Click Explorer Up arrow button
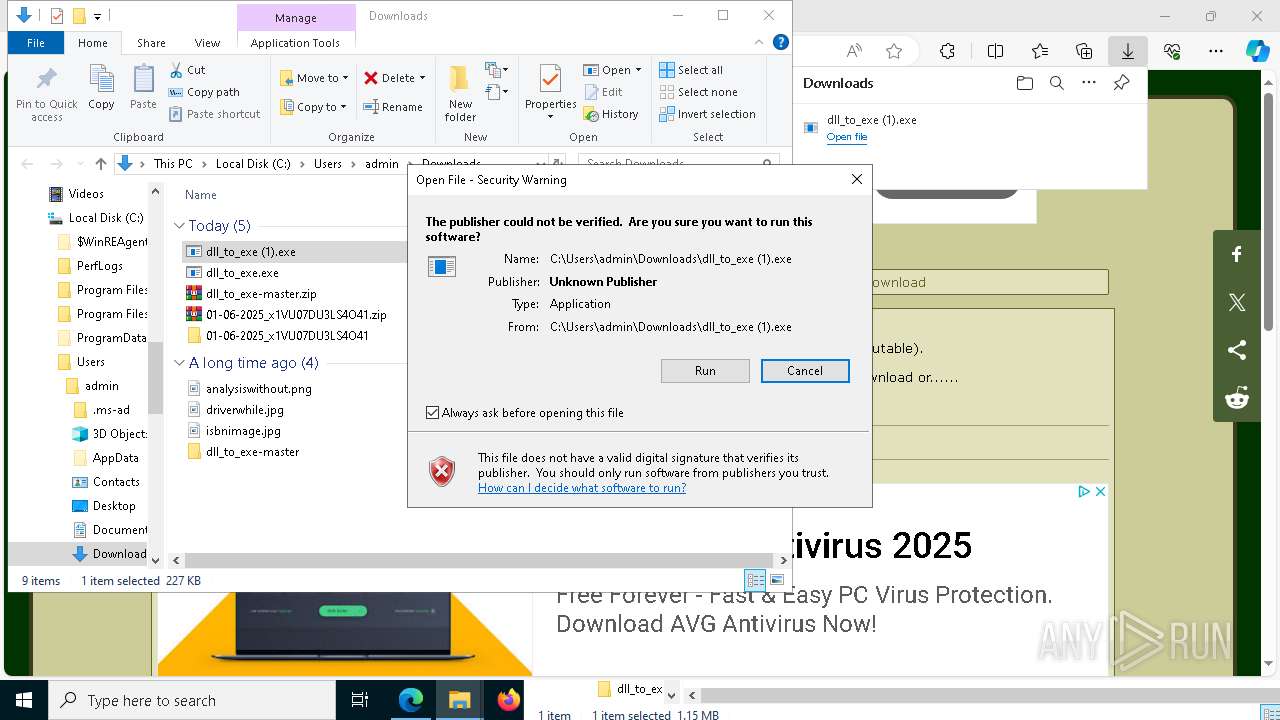The width and height of the screenshot is (1280, 720). [x=100, y=164]
